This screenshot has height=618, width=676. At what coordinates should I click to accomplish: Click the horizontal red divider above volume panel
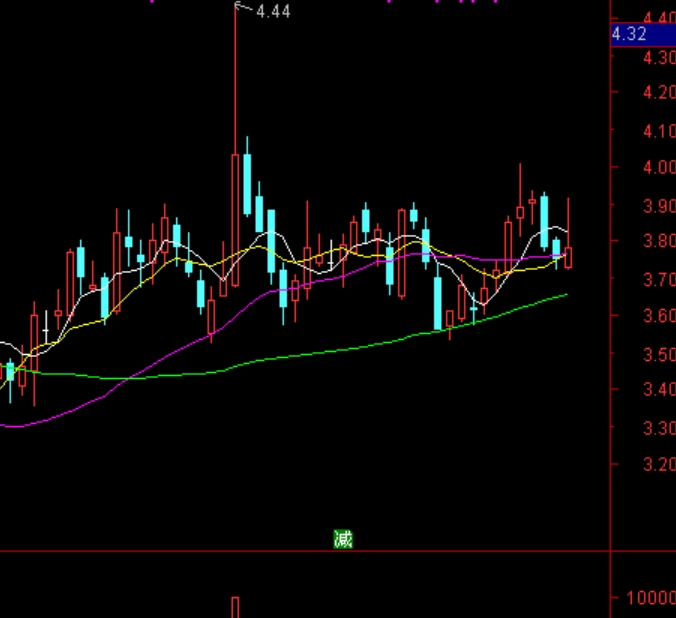pos(300,551)
